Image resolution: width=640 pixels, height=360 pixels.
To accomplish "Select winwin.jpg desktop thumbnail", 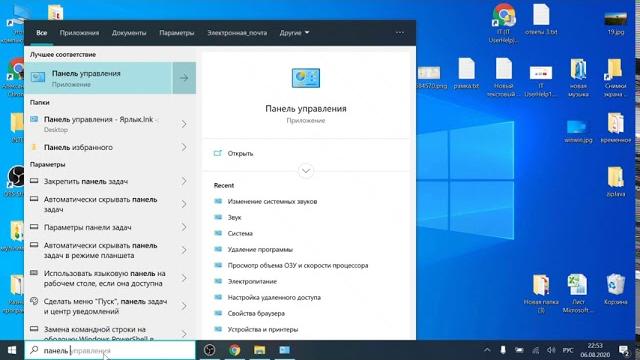I will point(578,131).
